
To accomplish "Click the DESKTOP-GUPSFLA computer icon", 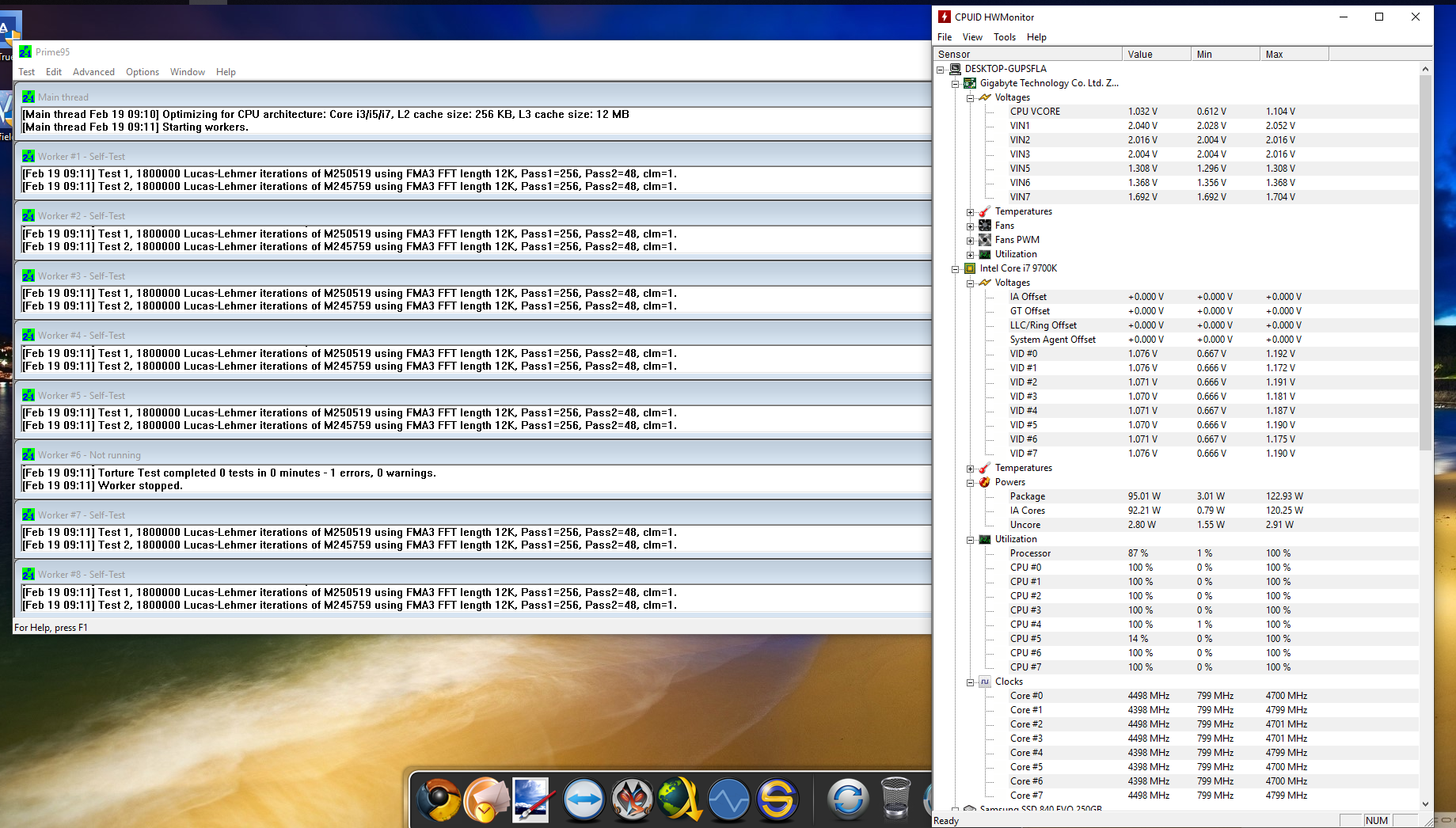I will click(x=956, y=69).
